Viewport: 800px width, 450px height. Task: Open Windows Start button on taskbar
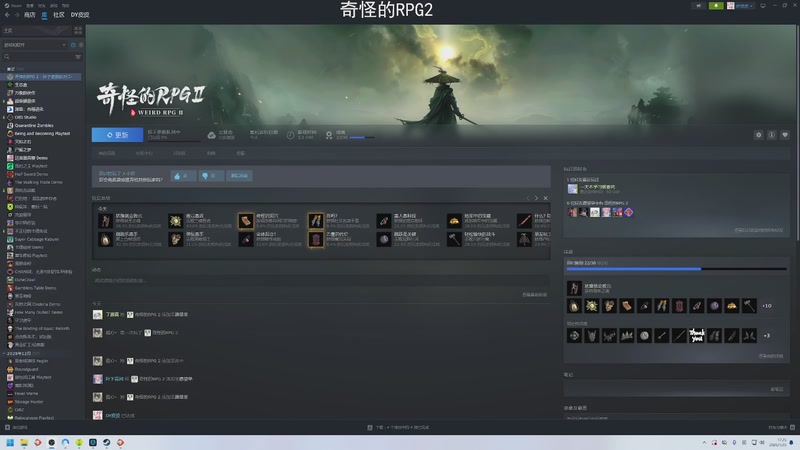point(10,442)
